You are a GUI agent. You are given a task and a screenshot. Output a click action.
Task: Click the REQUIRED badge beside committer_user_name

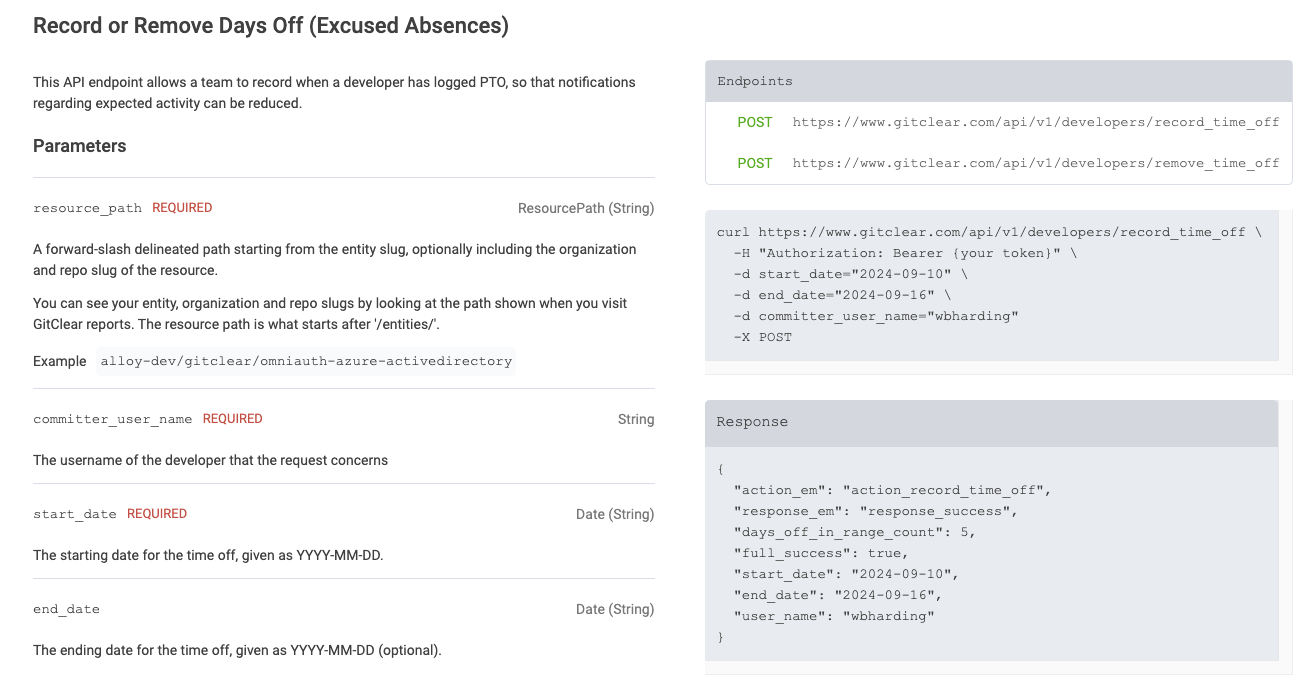(x=232, y=419)
